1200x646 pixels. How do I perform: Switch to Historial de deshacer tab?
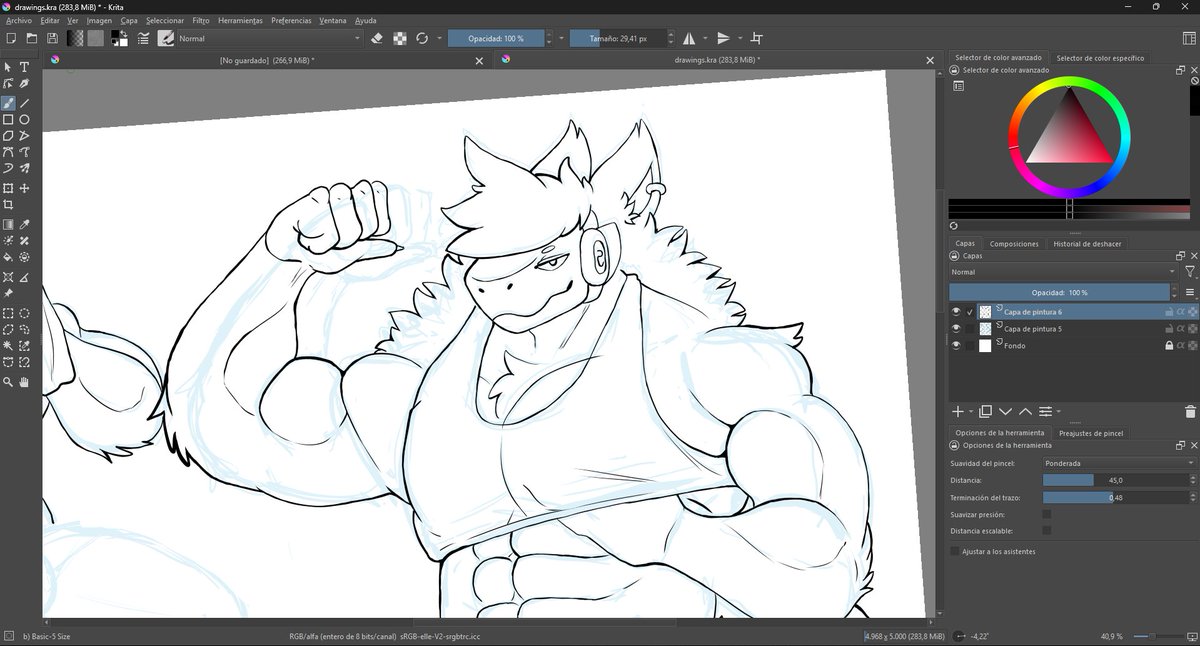pos(1088,244)
